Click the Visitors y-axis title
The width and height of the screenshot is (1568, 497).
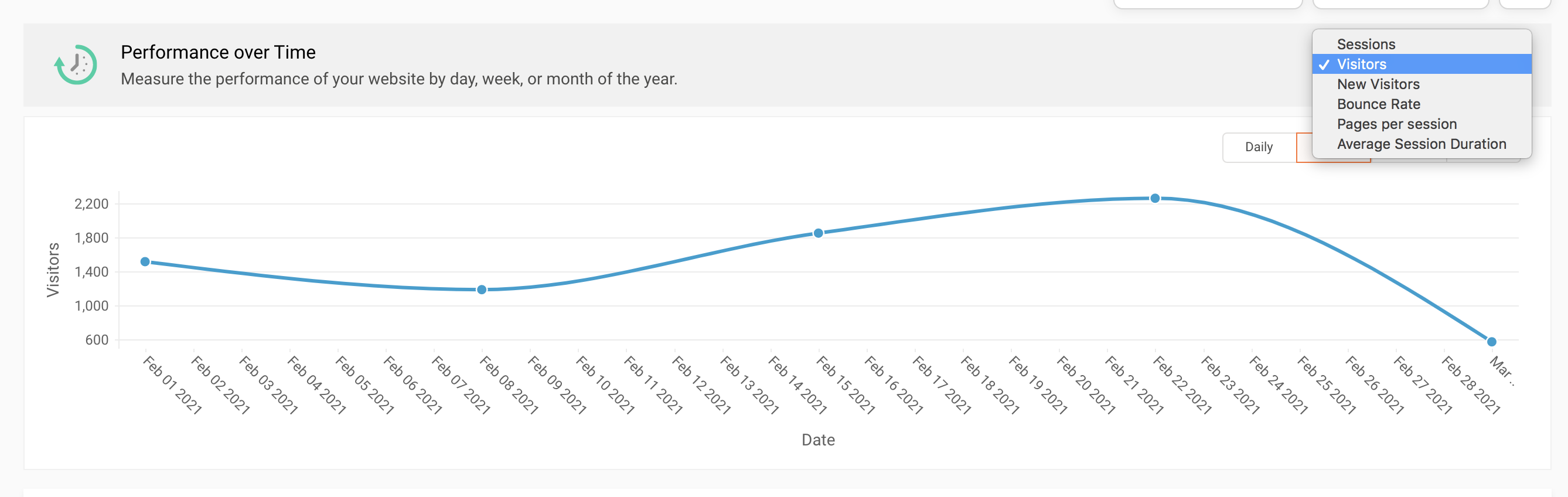53,270
